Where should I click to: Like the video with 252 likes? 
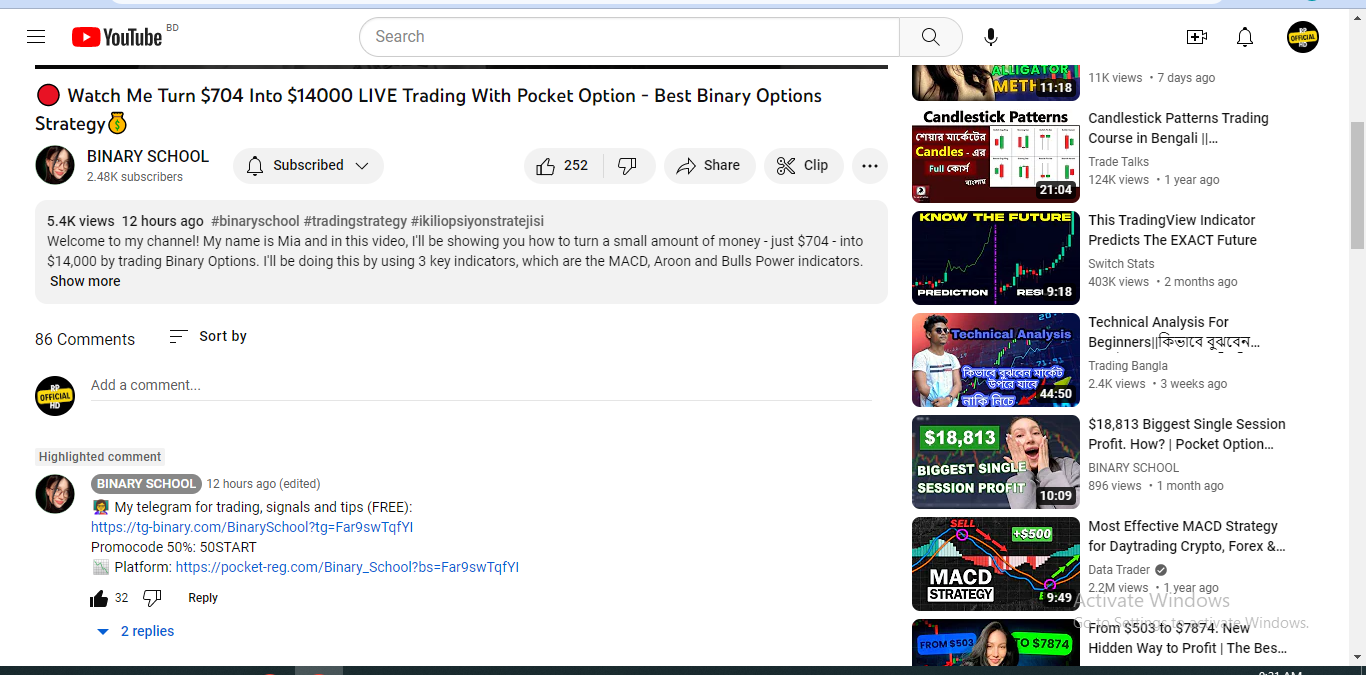pos(563,166)
